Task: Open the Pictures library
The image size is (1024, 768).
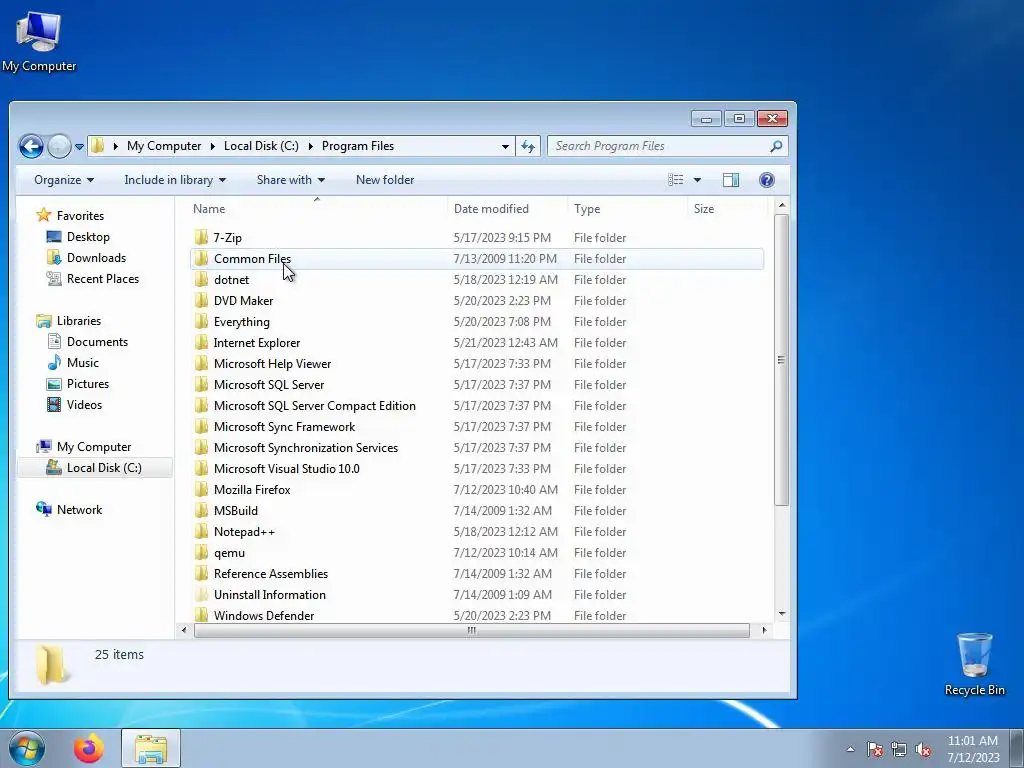Action: [88, 383]
